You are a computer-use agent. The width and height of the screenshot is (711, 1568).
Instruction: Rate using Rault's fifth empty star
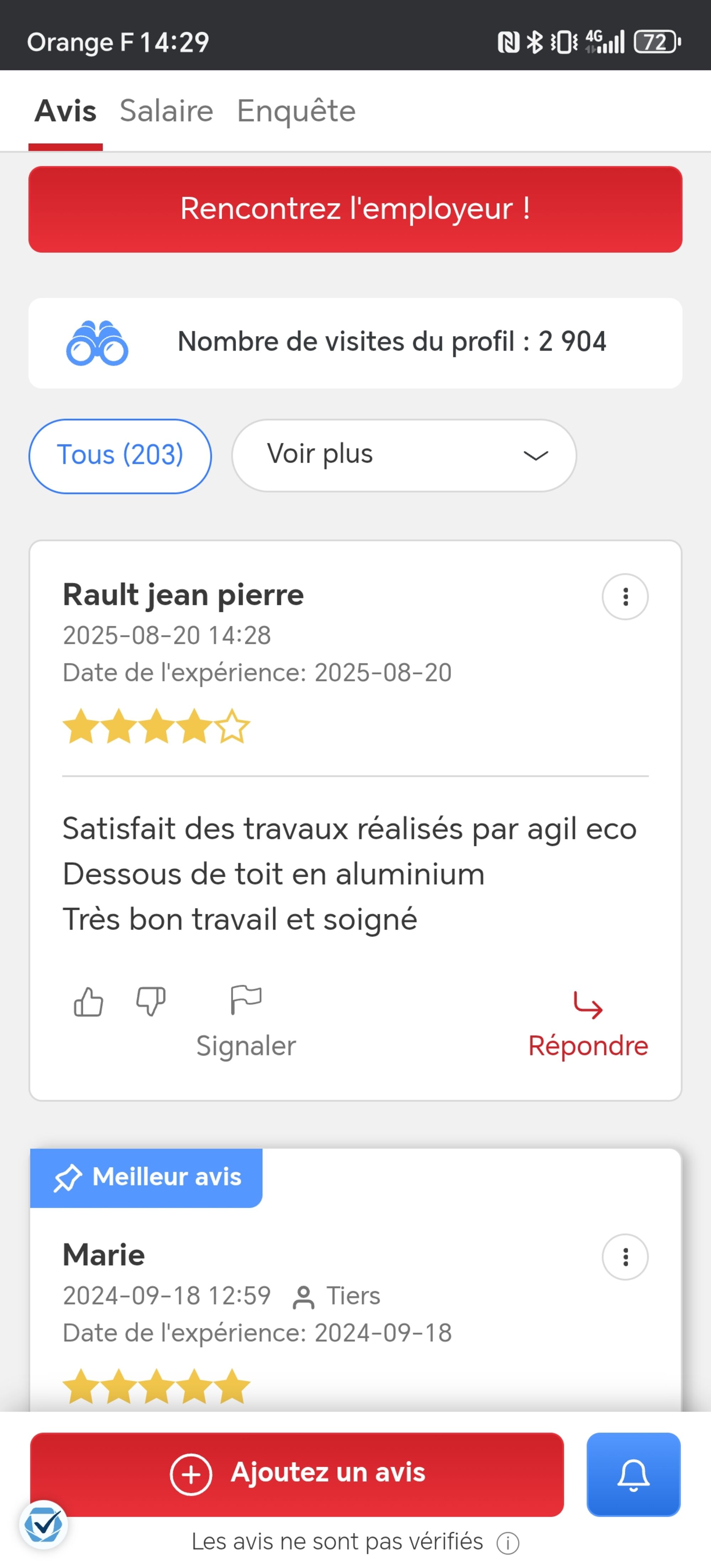pos(232,726)
